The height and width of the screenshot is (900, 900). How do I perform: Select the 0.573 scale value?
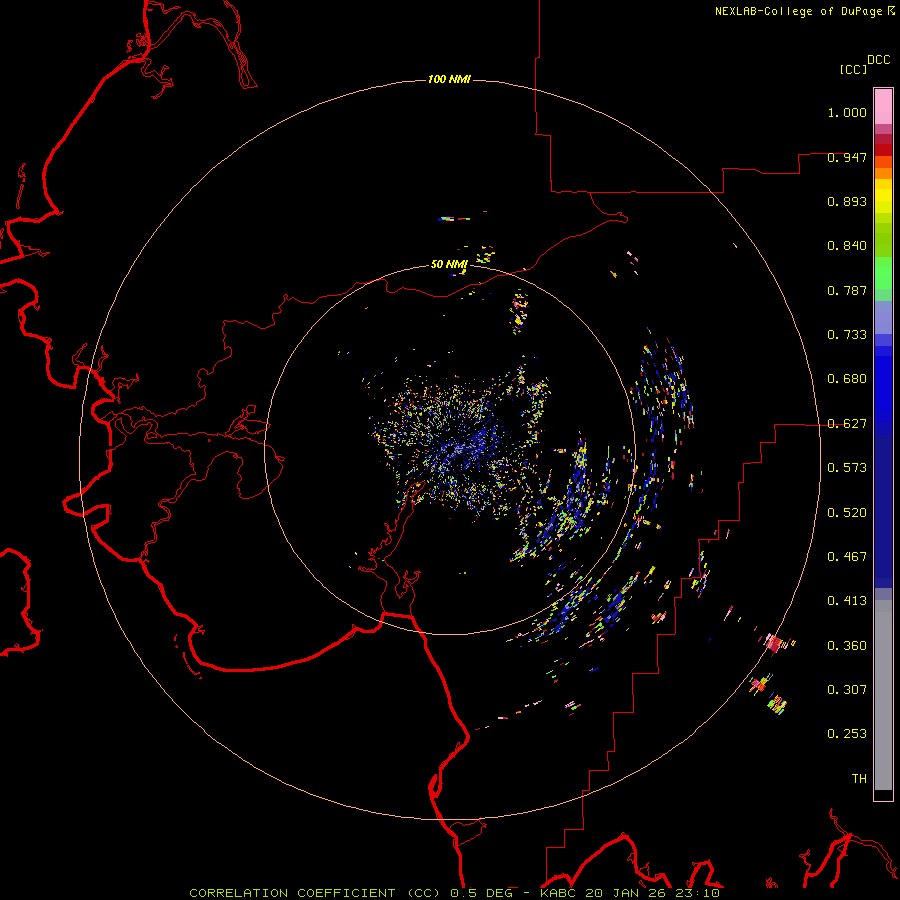[x=847, y=468]
